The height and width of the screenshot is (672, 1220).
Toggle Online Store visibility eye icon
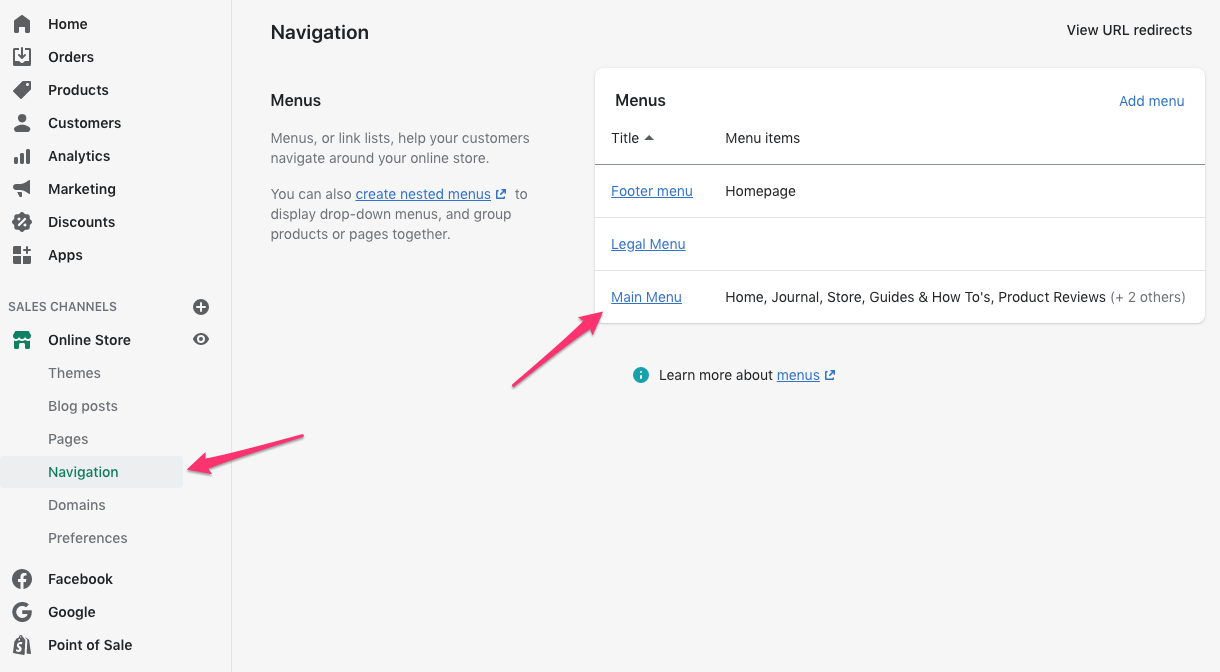coord(200,339)
